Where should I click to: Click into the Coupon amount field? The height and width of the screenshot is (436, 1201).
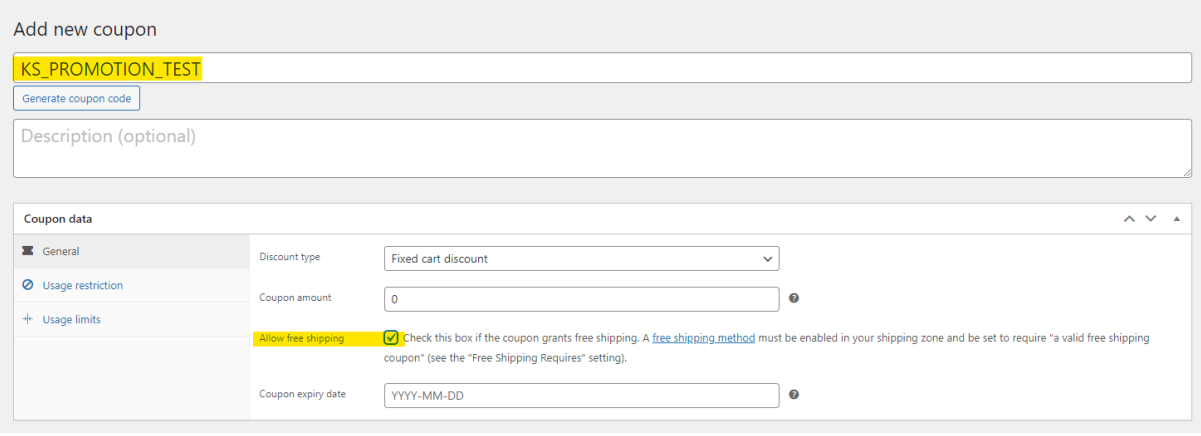(581, 299)
